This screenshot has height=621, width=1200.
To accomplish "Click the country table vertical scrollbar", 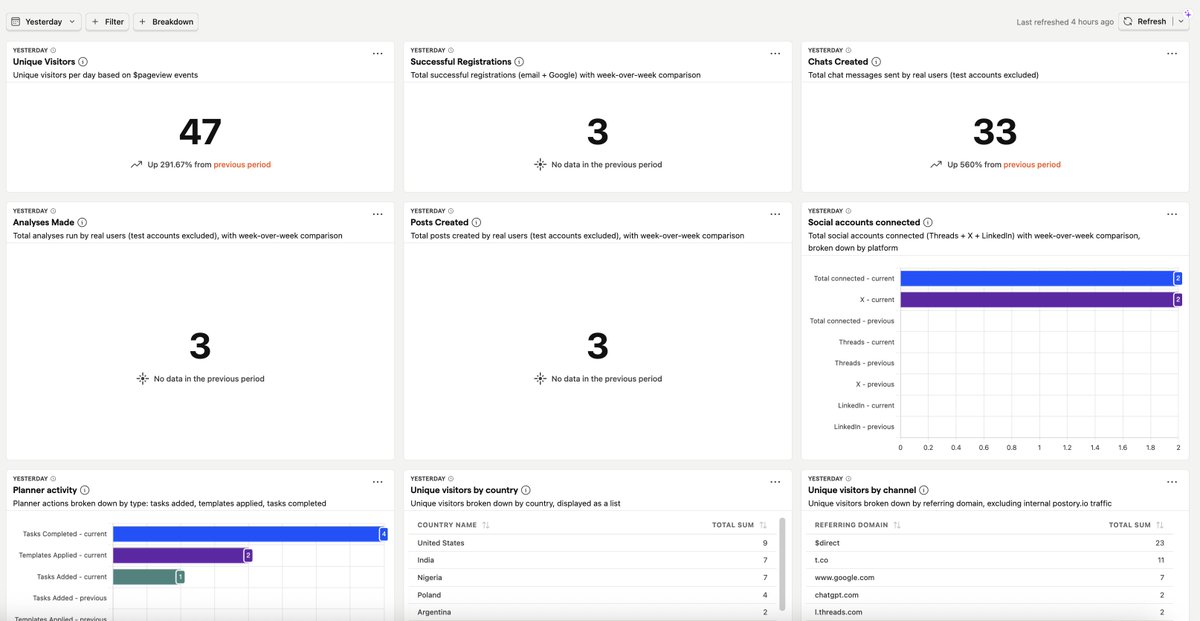I will (782, 565).
